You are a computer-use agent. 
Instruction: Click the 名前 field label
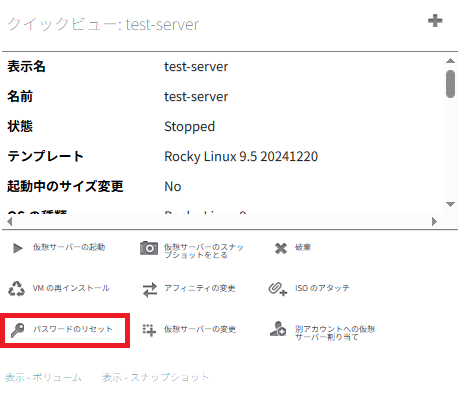(x=20, y=96)
